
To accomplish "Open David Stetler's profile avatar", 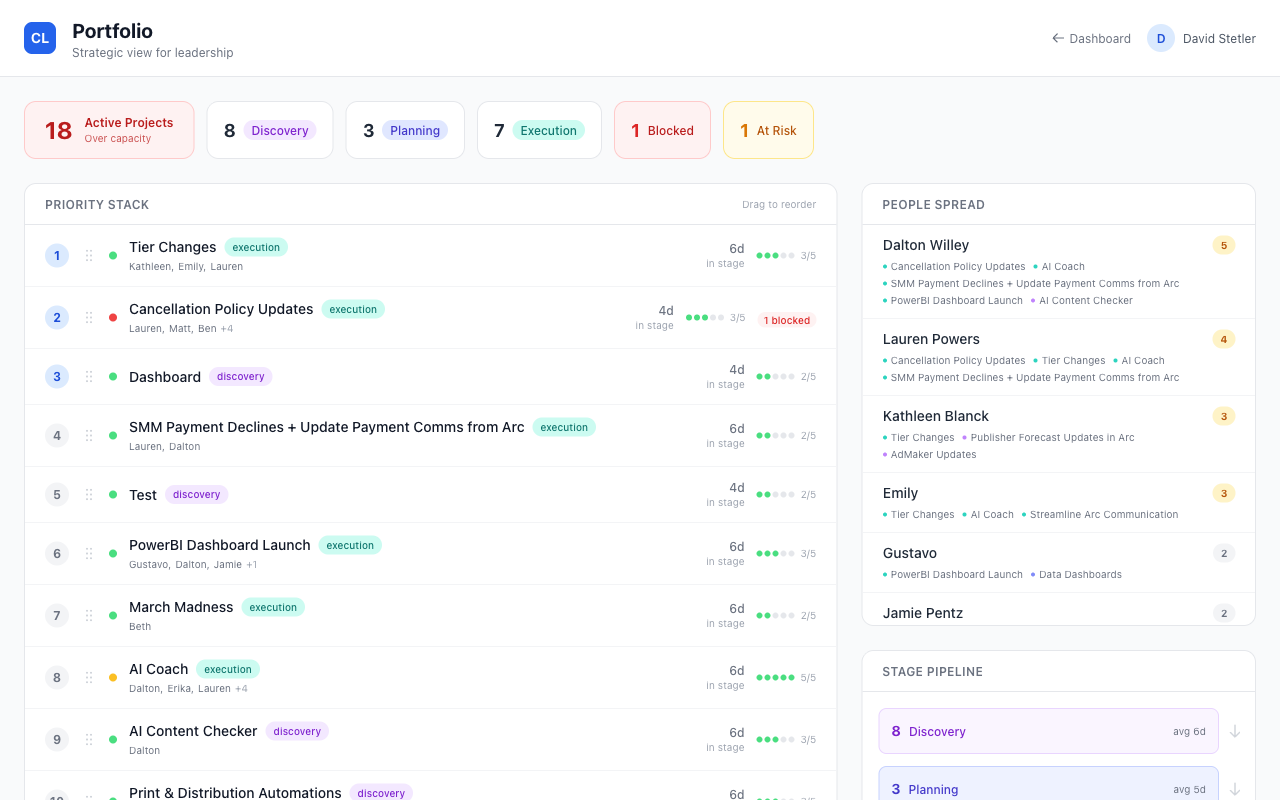I will coord(1160,37).
